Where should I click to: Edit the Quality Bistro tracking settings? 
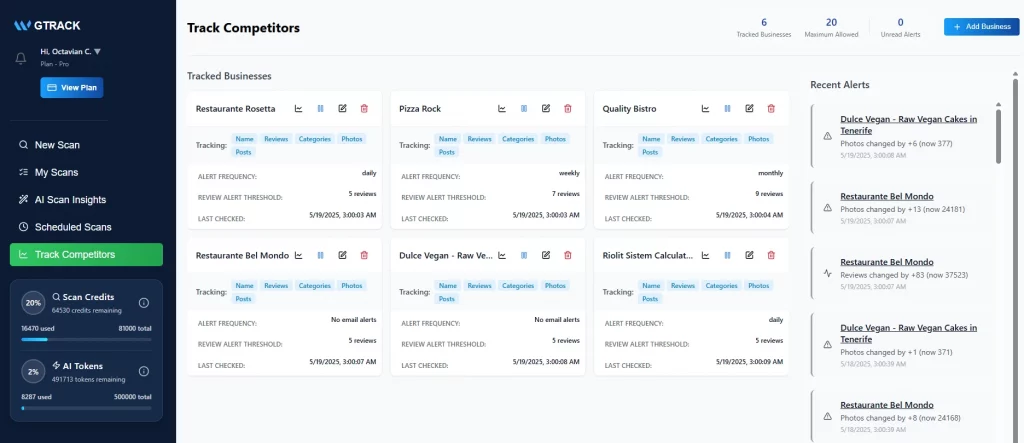pos(749,108)
